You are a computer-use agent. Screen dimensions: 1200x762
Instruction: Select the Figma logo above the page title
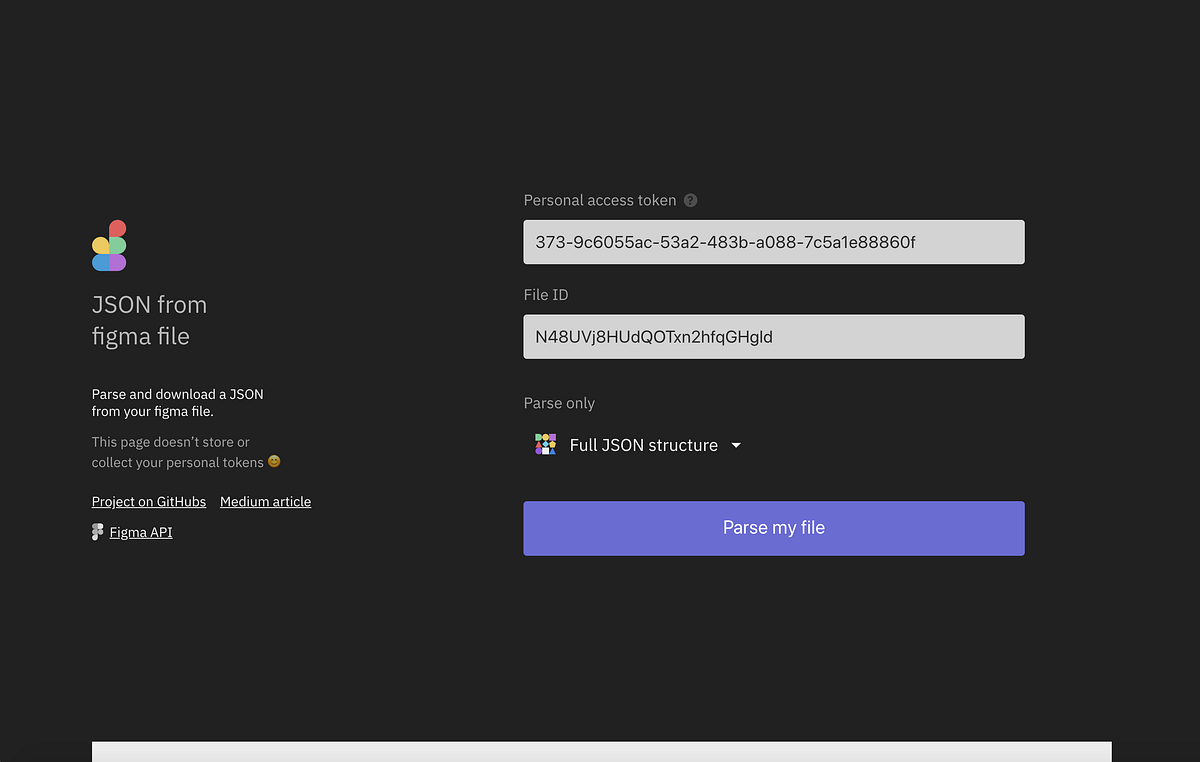(x=110, y=244)
